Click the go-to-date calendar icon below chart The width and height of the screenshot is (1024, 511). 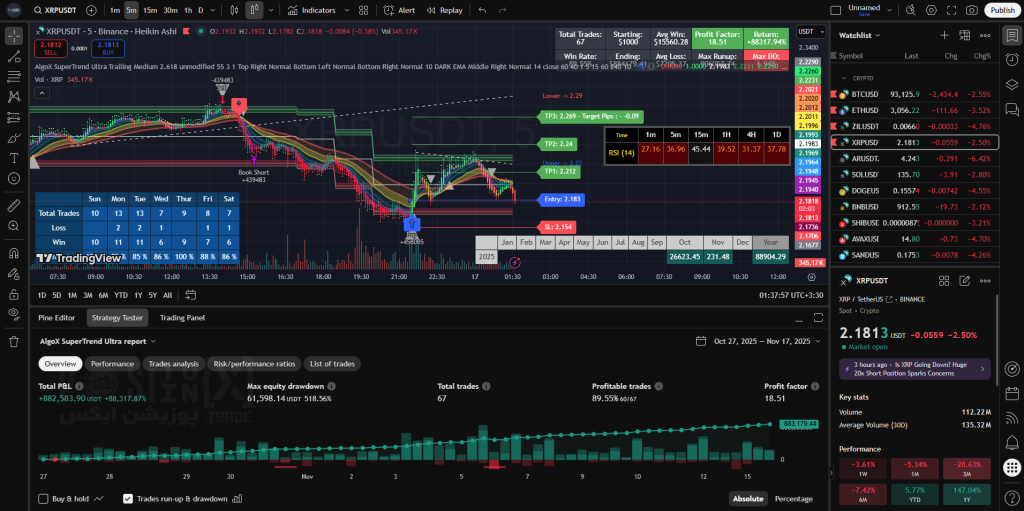(190, 295)
